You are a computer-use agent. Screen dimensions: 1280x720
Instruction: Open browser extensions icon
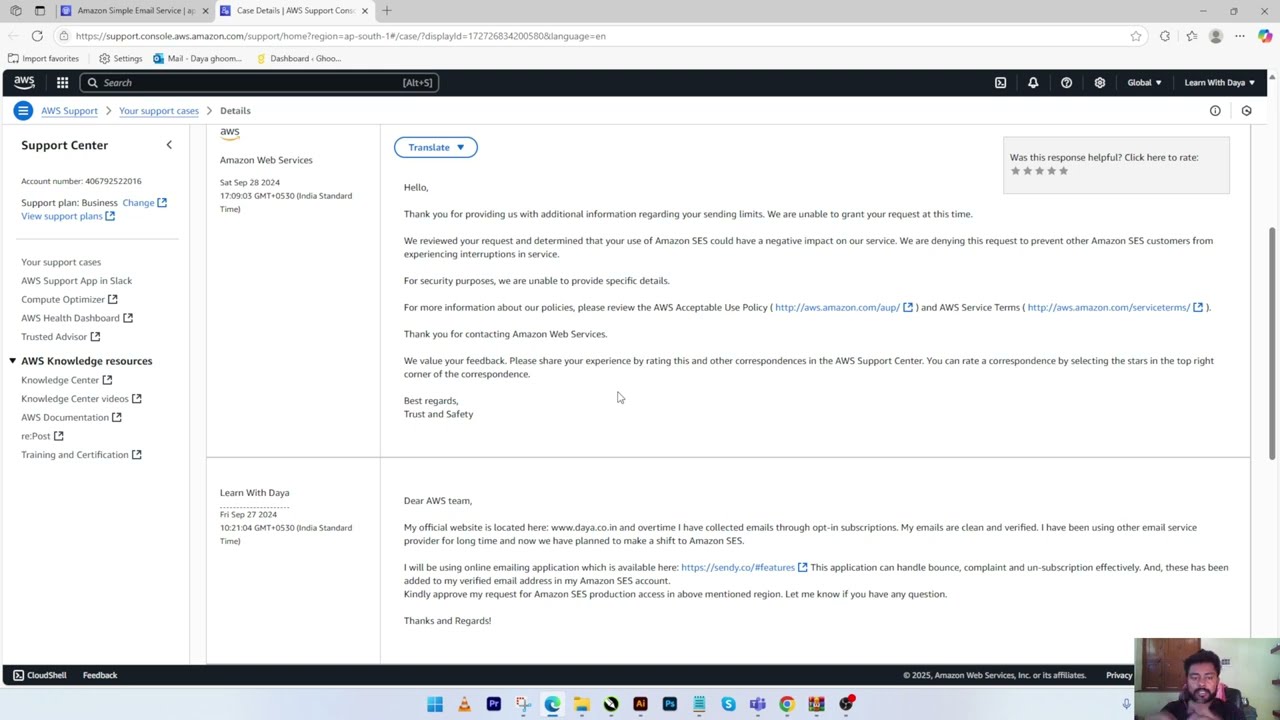coord(1165,36)
